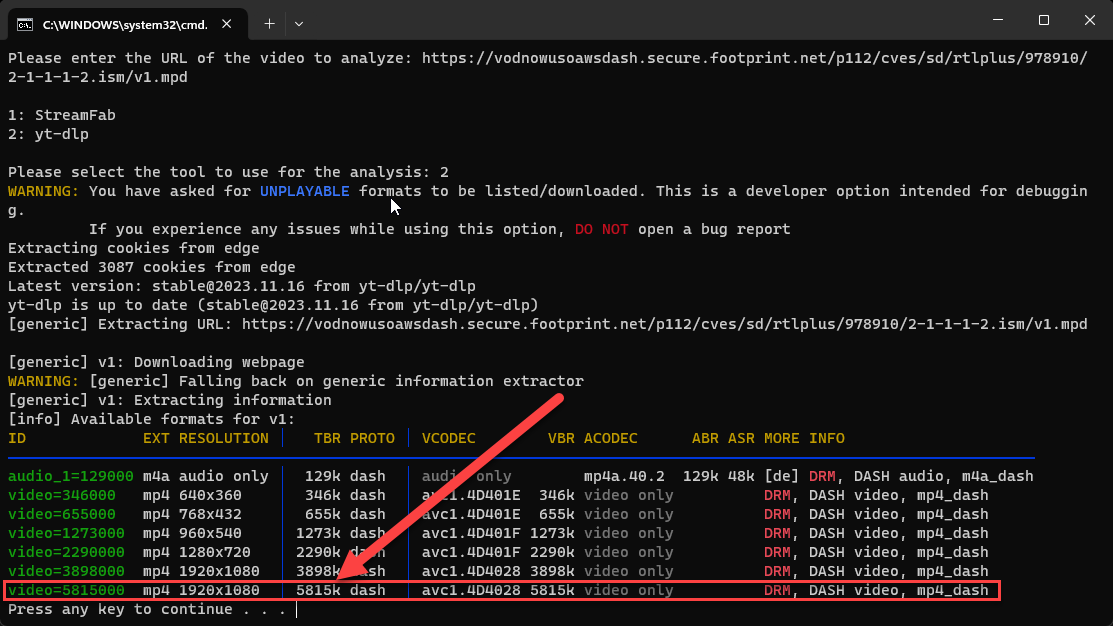The width and height of the screenshot is (1113, 626).
Task: Expand the new tab profile dropdown chevron
Action: 299,22
